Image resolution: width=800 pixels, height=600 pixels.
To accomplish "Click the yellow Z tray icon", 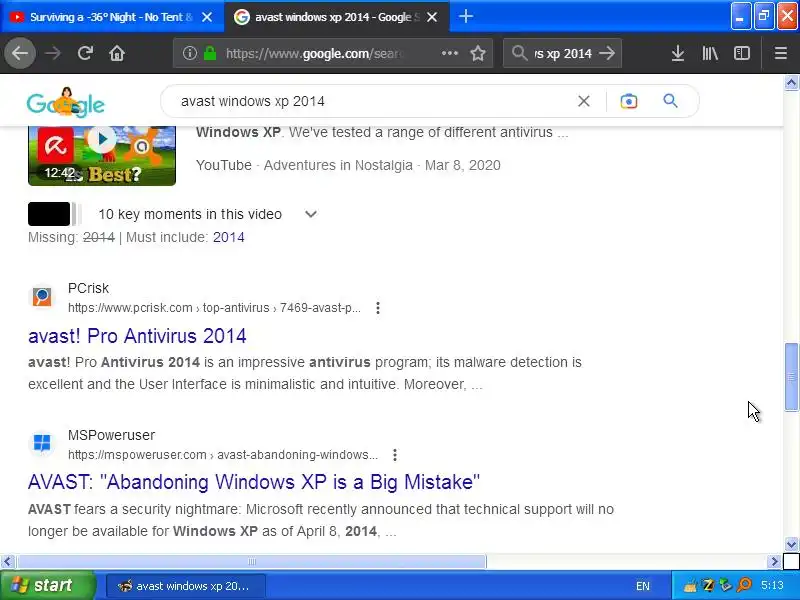I will pos(708,585).
